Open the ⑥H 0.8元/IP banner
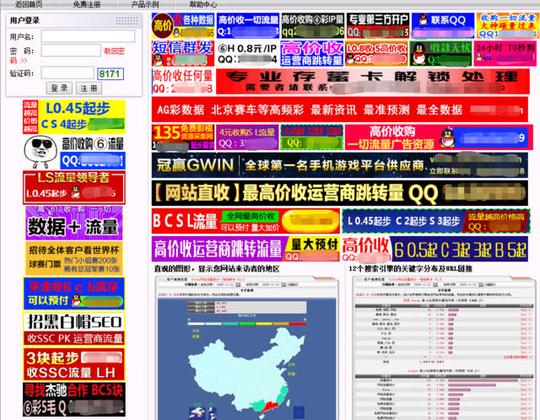 [x=247, y=53]
